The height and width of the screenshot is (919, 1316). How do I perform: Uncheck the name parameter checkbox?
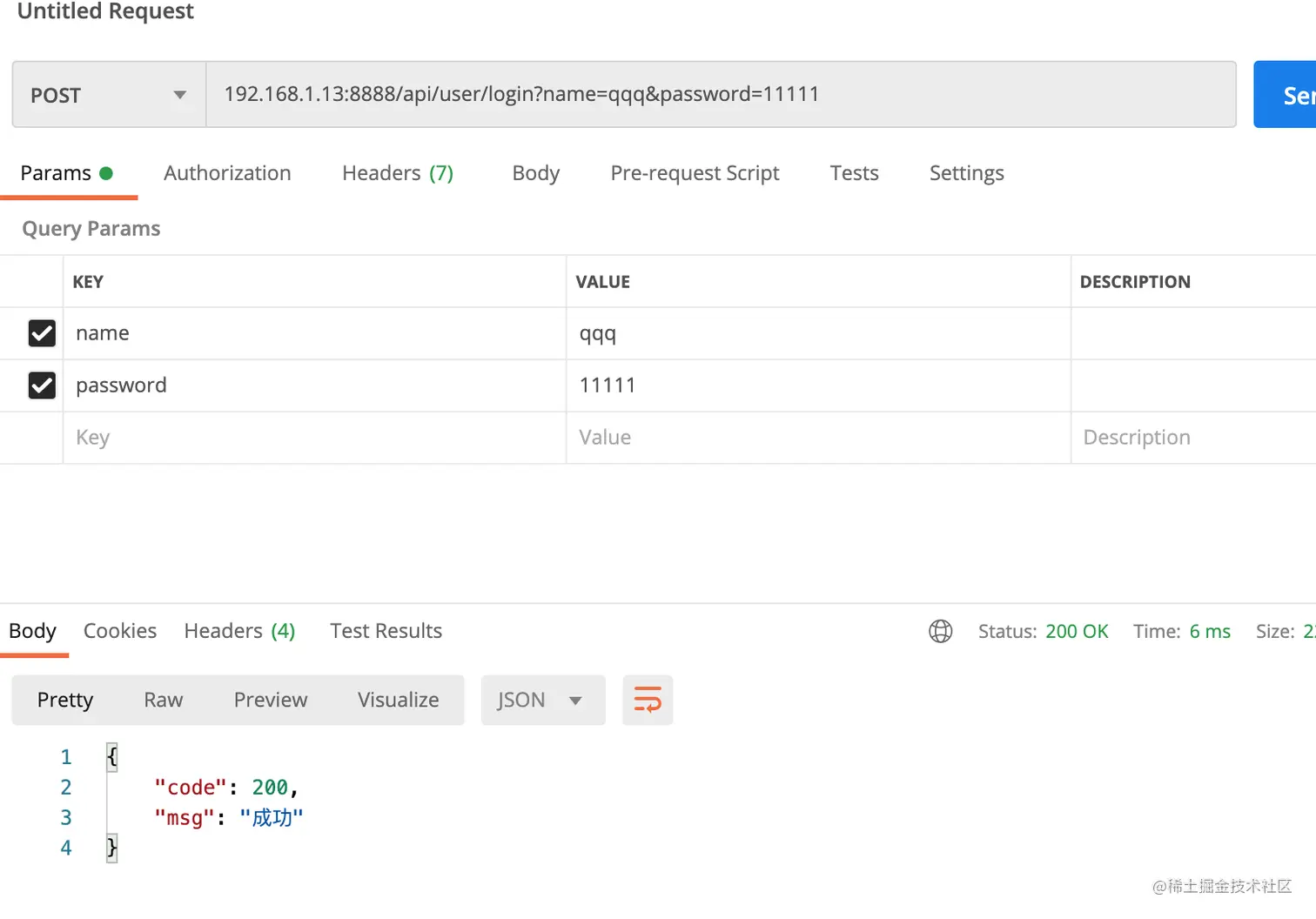[x=42, y=333]
